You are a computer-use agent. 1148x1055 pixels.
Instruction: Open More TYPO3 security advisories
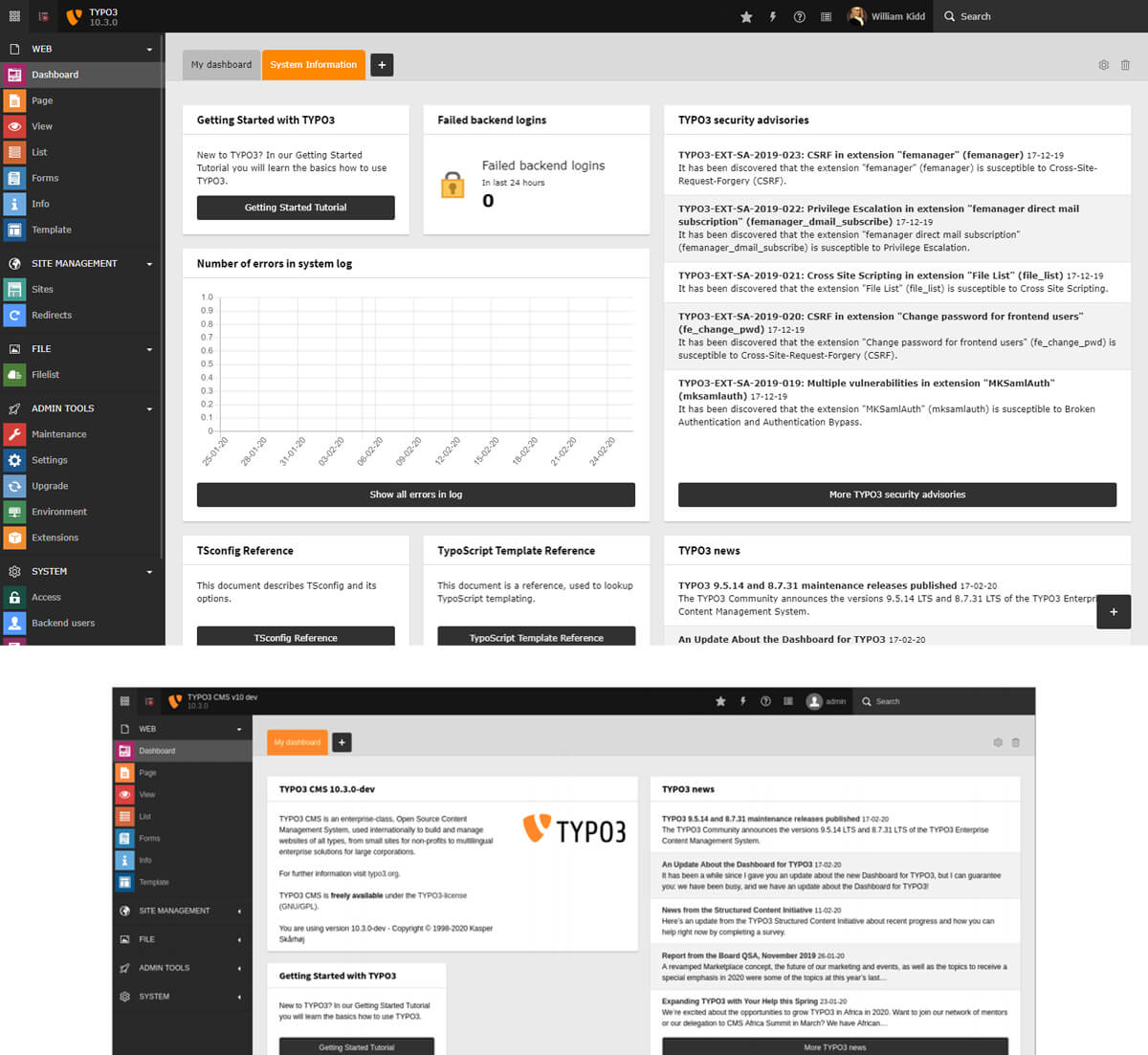[x=897, y=495]
